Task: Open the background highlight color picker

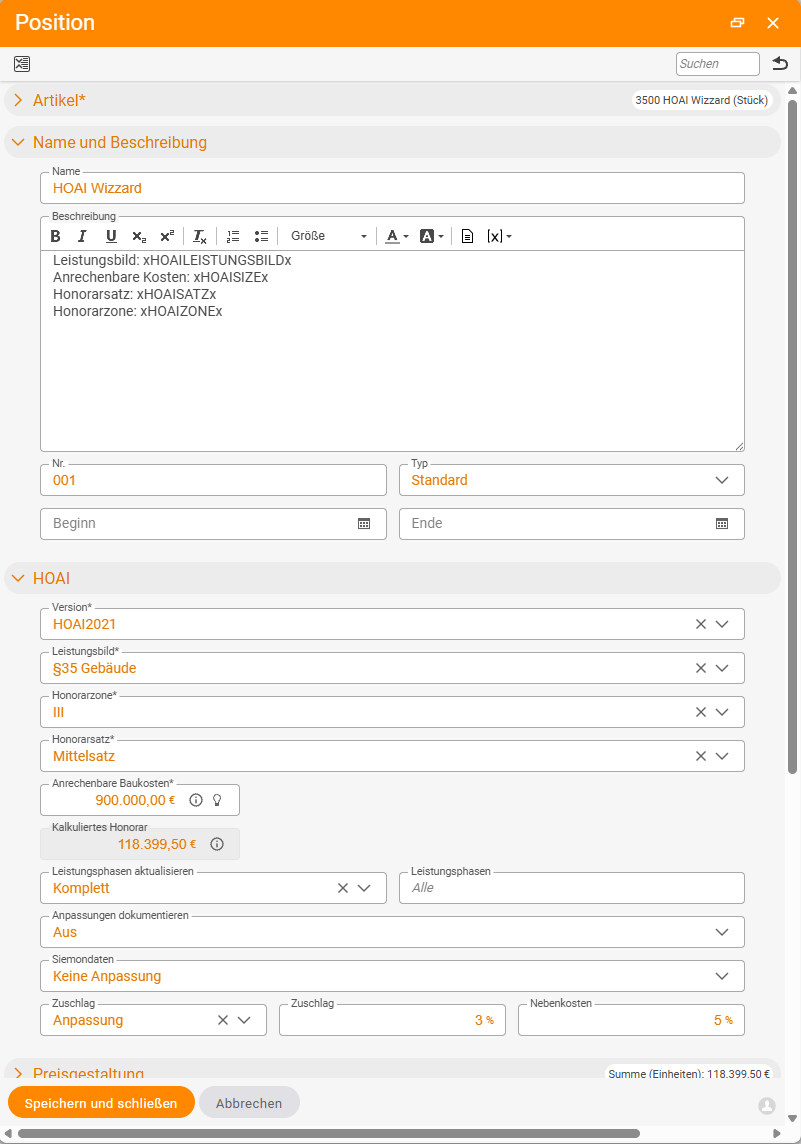Action: [432, 236]
